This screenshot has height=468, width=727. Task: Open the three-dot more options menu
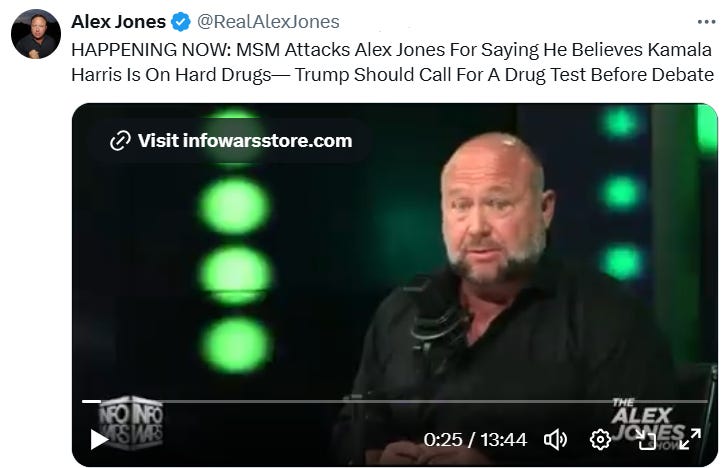pos(706,22)
